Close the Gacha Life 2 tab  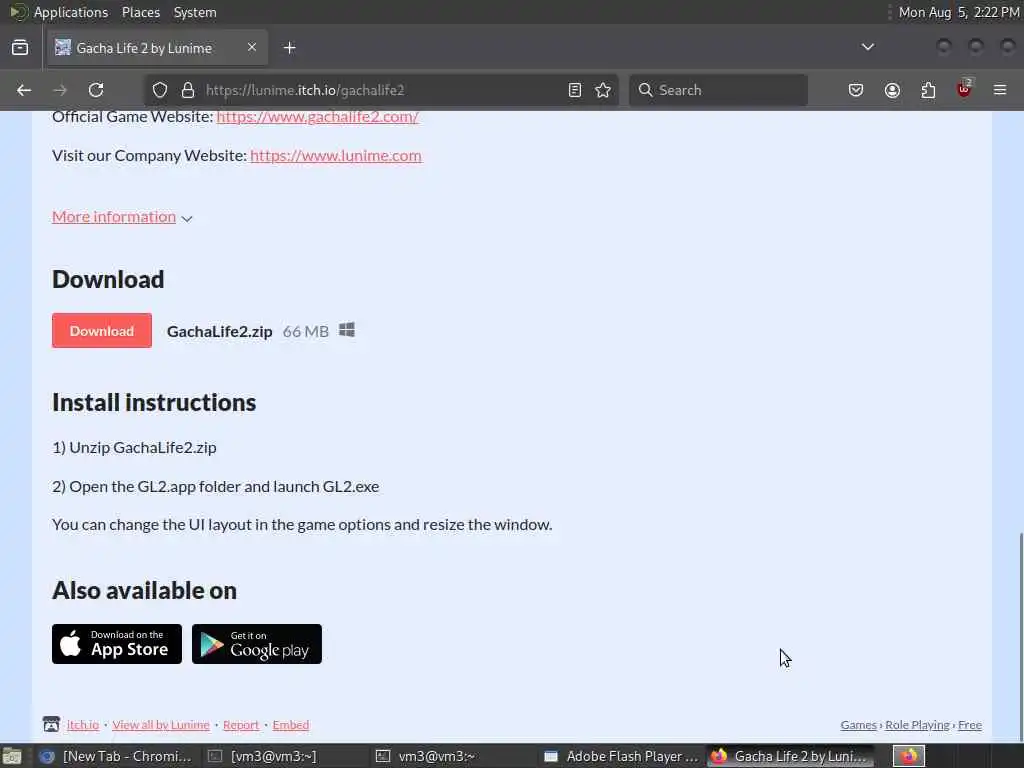click(252, 47)
